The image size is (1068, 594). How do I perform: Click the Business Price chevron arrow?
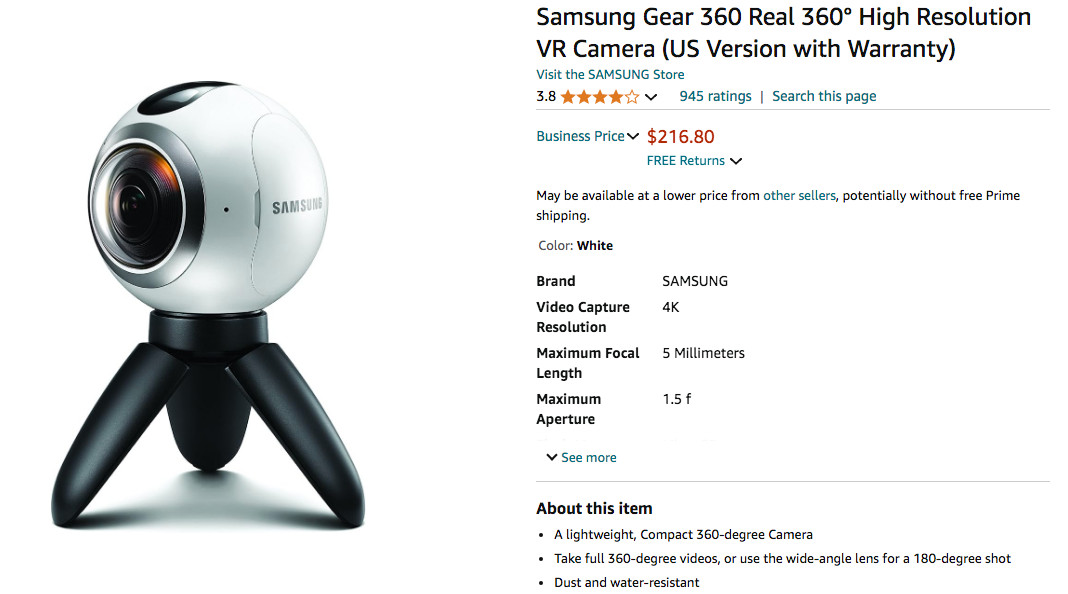pos(633,136)
